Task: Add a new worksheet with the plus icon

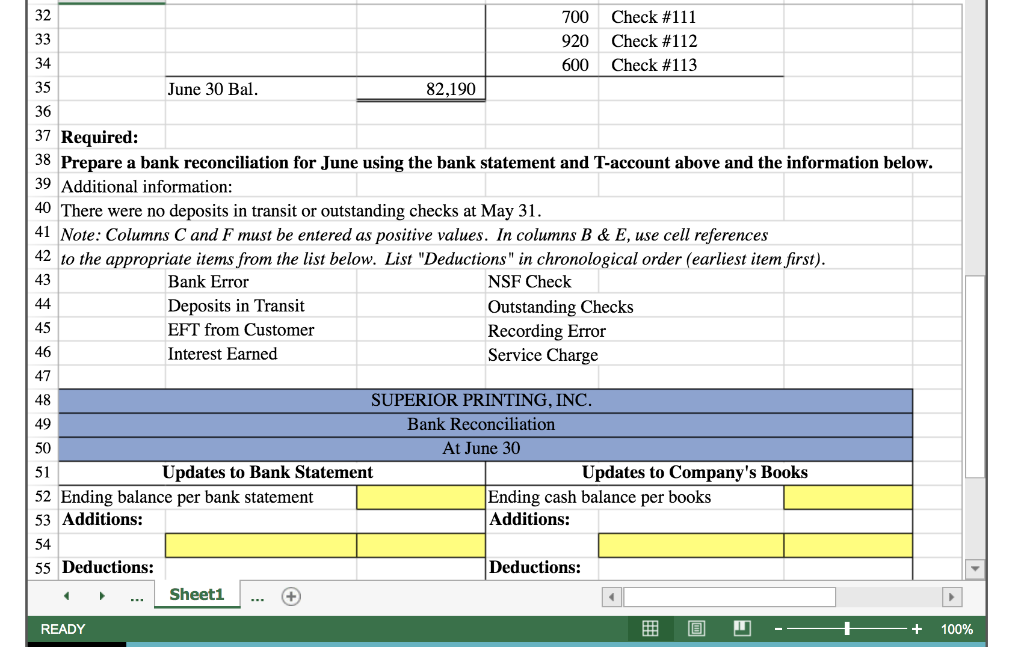Action: click(x=290, y=595)
